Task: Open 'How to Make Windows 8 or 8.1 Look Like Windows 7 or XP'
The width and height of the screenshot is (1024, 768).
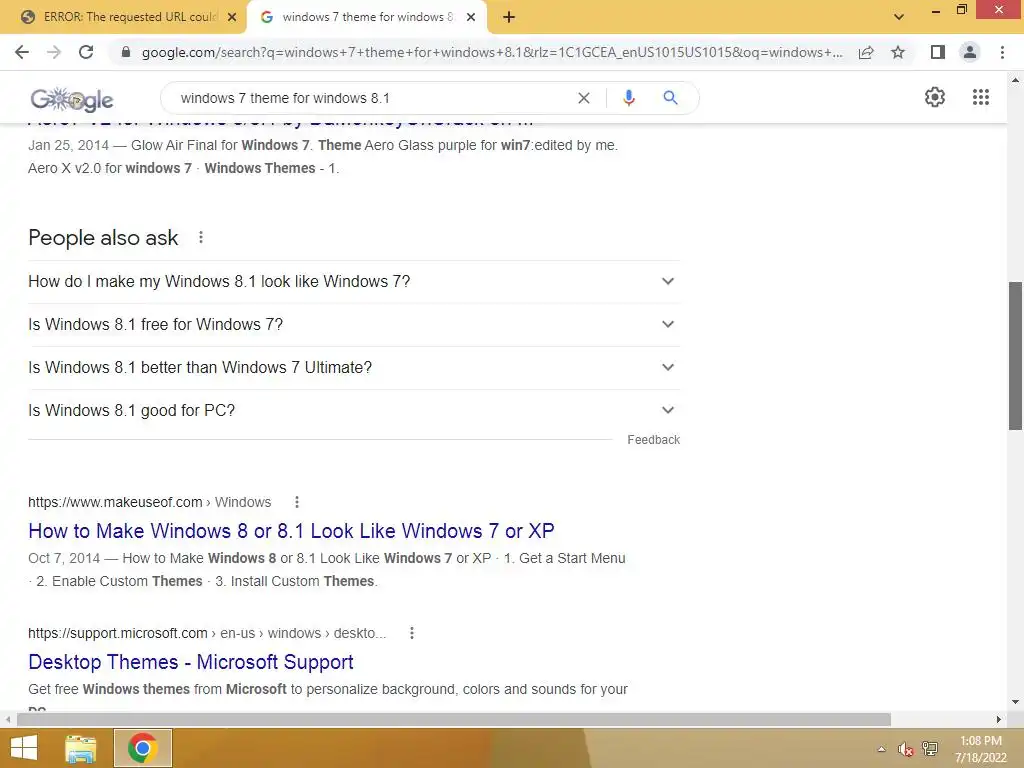Action: click(x=291, y=531)
